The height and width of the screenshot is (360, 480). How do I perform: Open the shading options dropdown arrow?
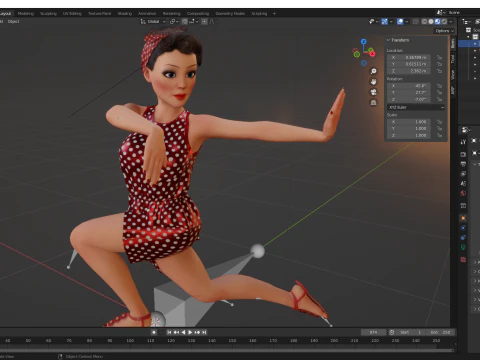click(451, 21)
